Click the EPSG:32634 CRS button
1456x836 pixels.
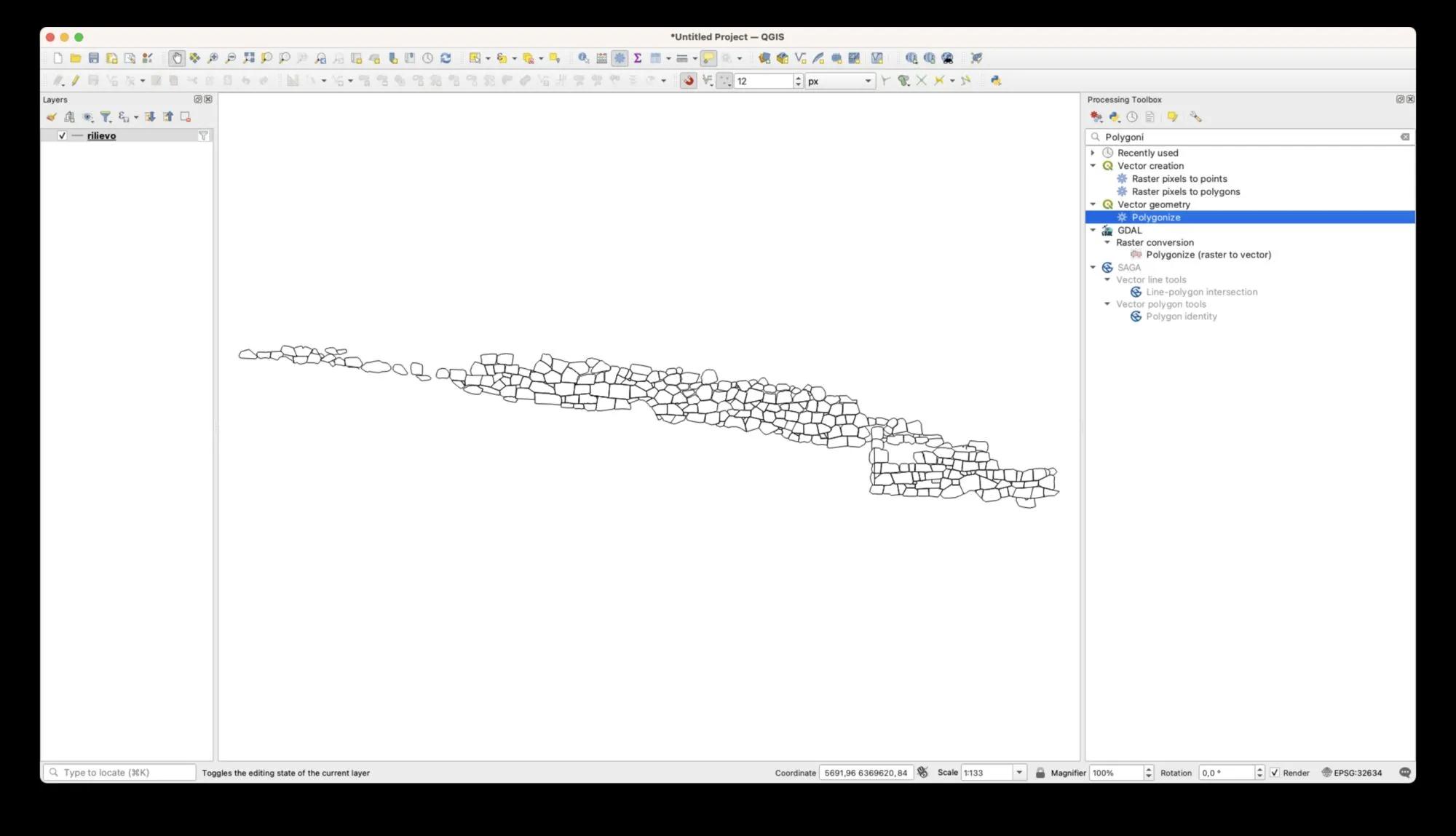click(x=1352, y=773)
